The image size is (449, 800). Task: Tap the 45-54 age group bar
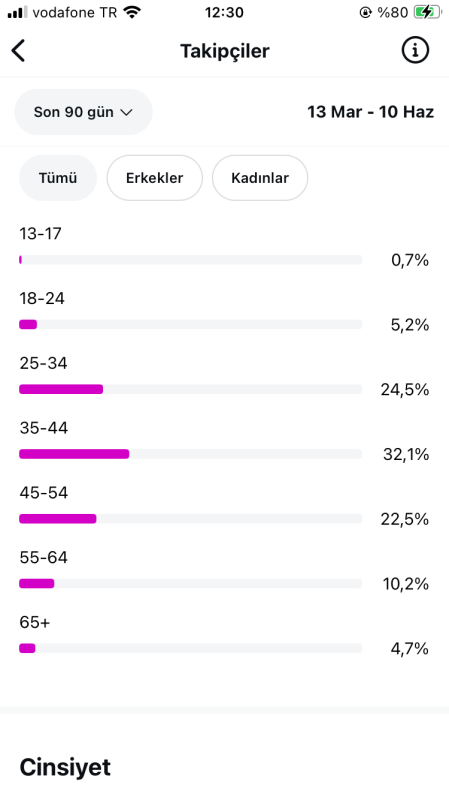click(x=190, y=519)
